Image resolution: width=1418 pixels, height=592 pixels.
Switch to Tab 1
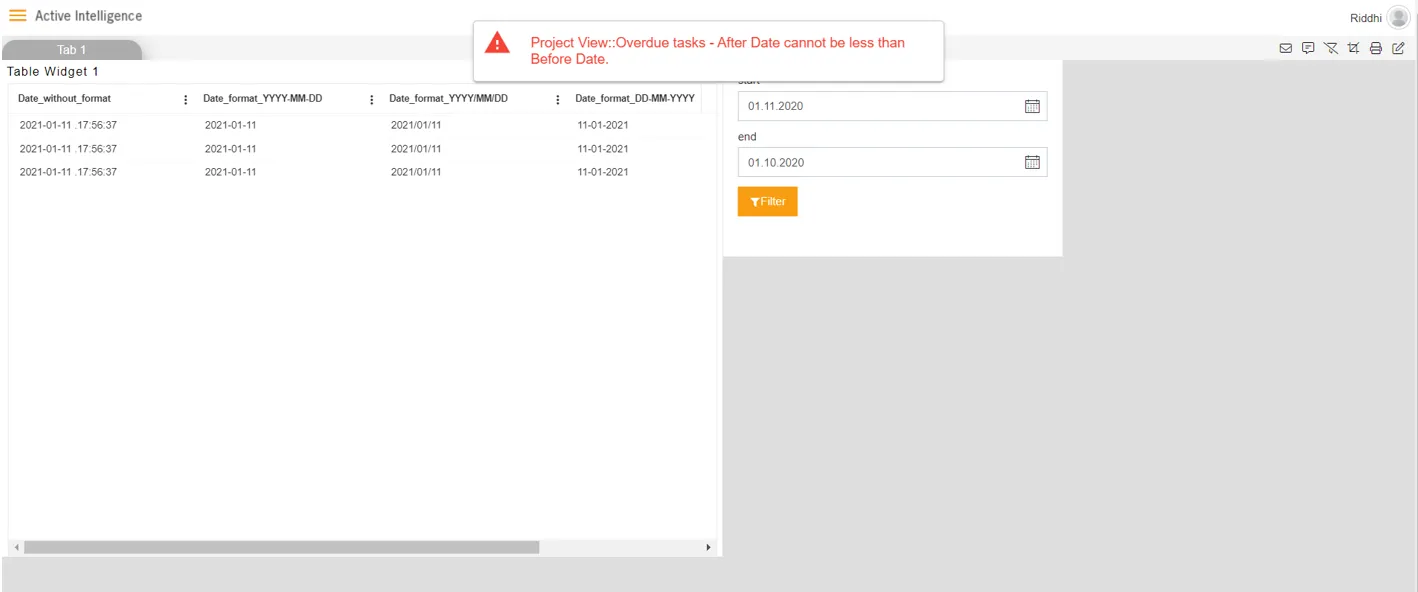72,50
